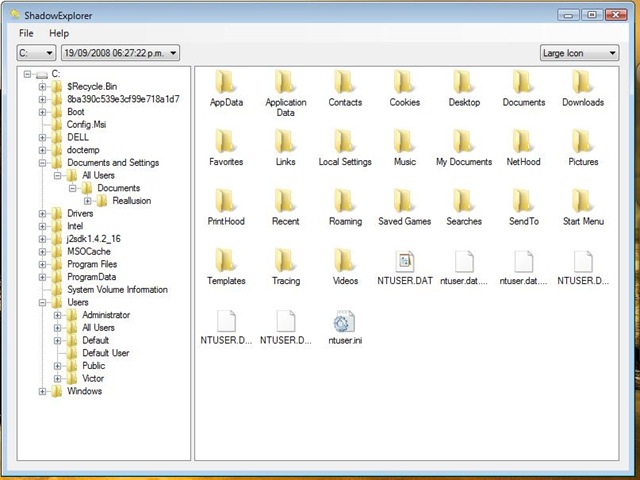This screenshot has height=480, width=640.
Task: Minimize the ShadowExplorer window
Action: coord(569,15)
